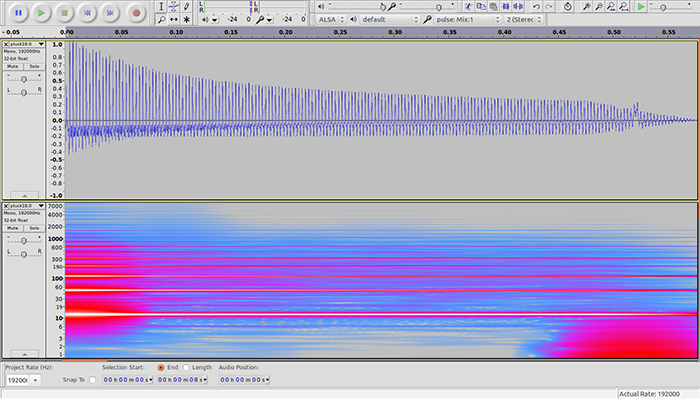Mute the first pluck18.0 waveform track

pyautogui.click(x=13, y=66)
